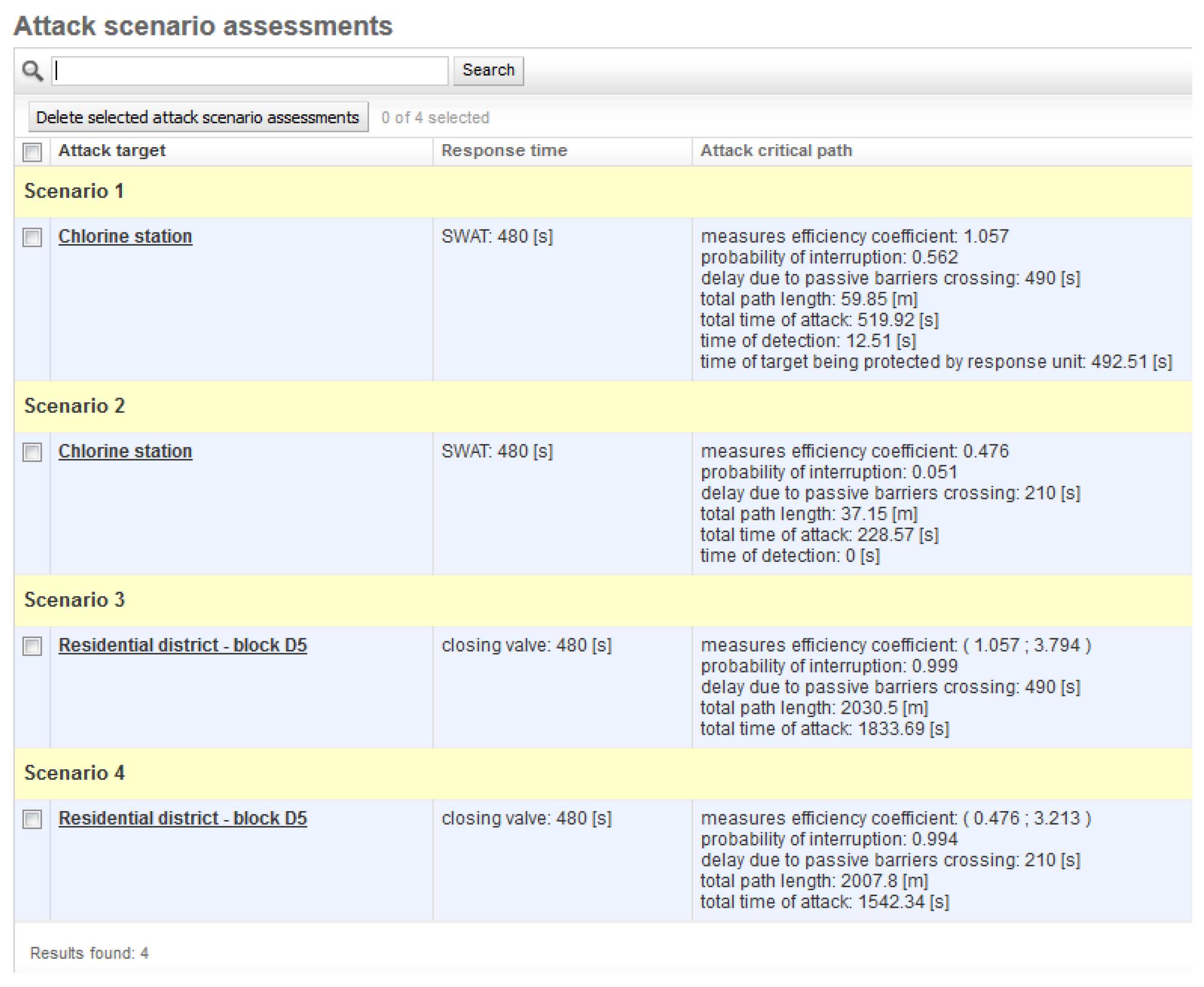Open Residential district - block D5 in Scenario 3
The width and height of the screenshot is (1204, 987).
pos(183,645)
